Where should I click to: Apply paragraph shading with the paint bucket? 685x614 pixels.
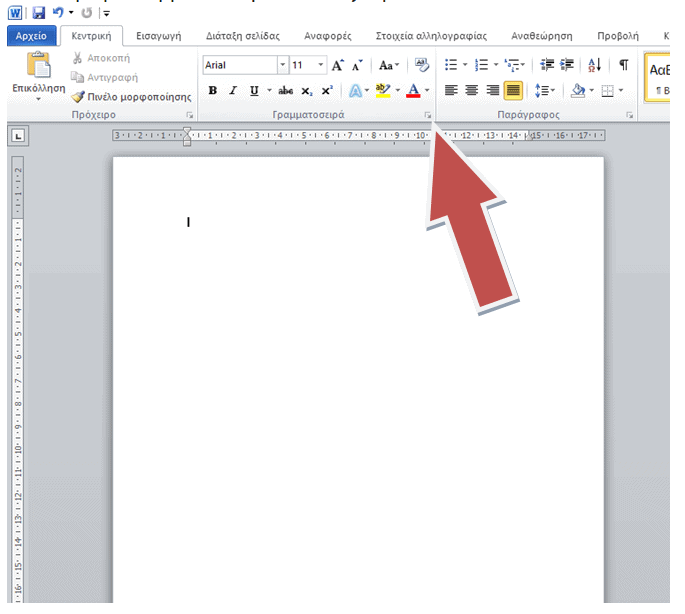pos(578,90)
